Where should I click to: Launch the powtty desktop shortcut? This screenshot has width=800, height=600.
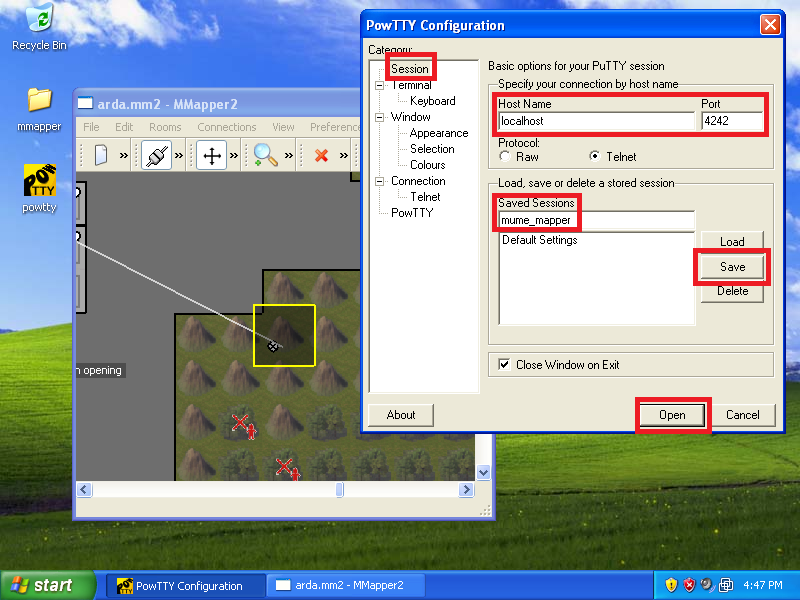[x=39, y=188]
